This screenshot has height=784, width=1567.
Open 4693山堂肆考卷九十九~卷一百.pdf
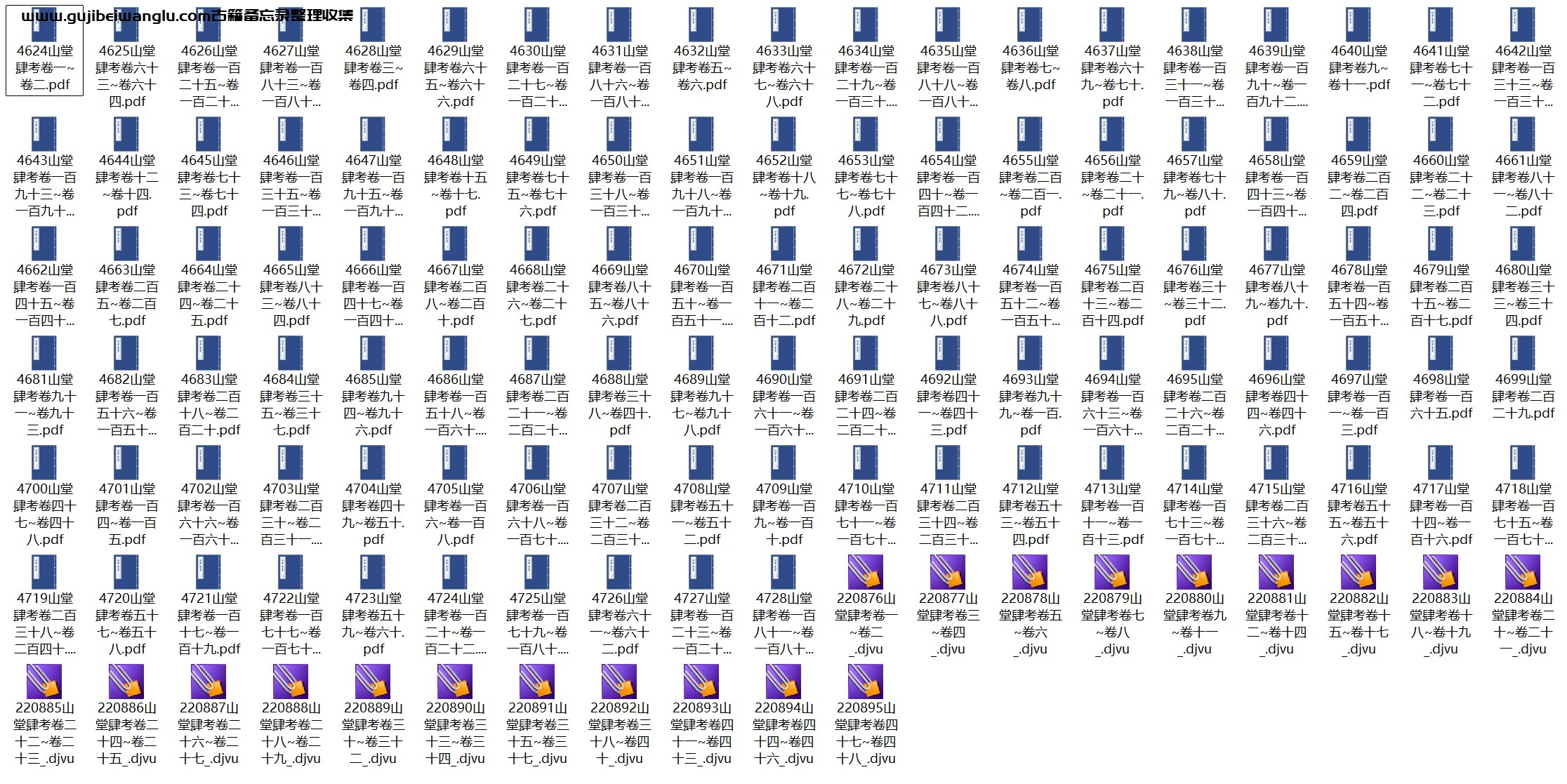tap(1030, 354)
